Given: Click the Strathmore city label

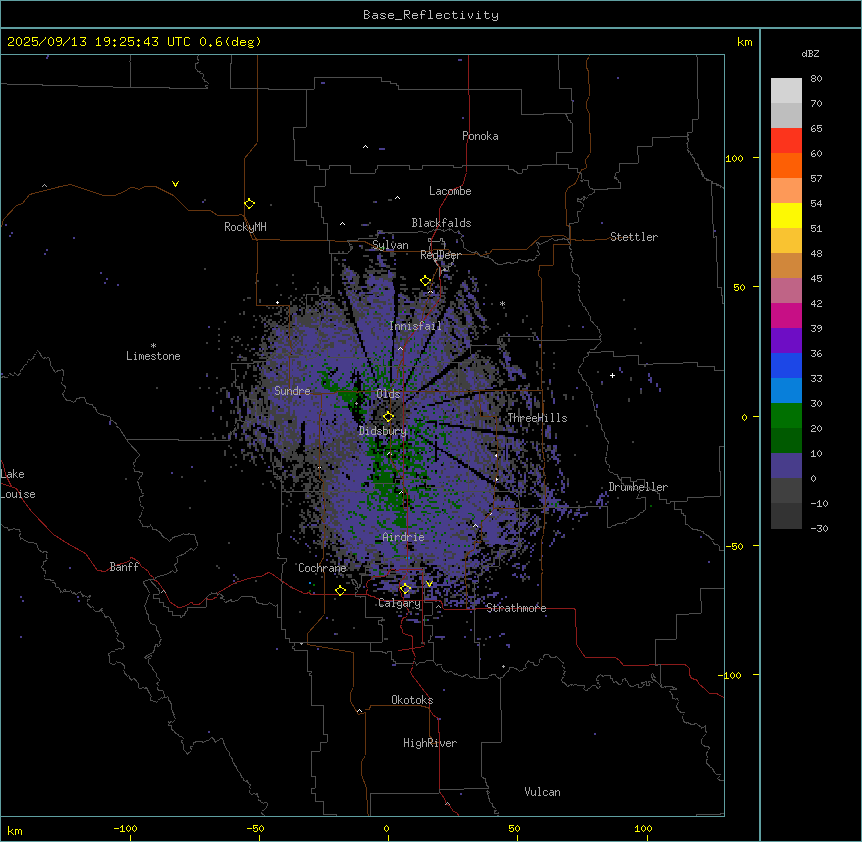Looking at the screenshot, I should [x=516, y=608].
